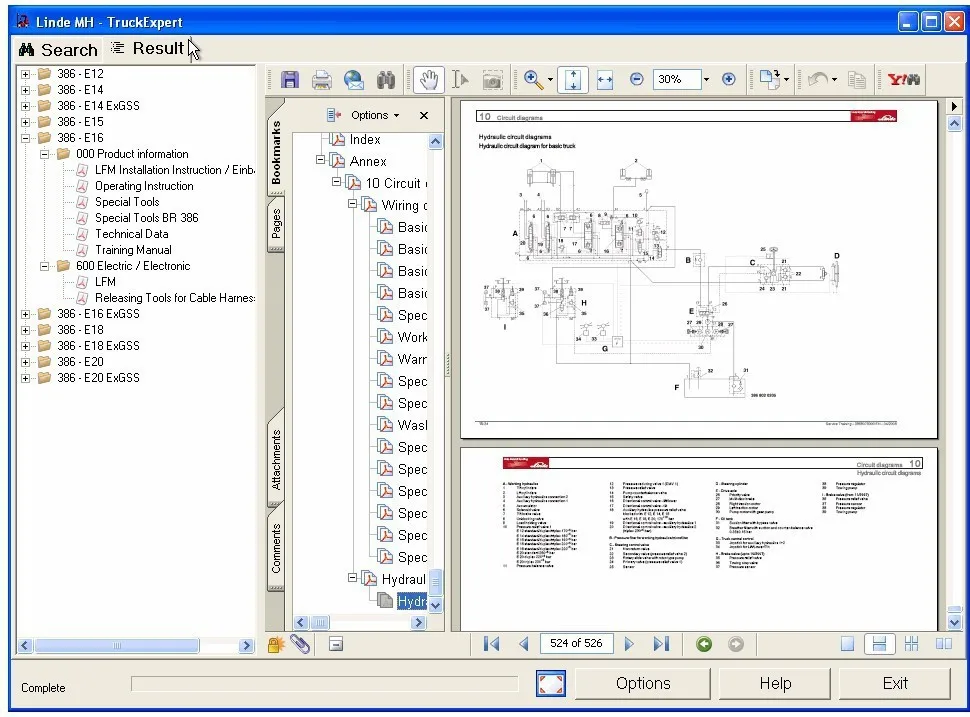The width and height of the screenshot is (970, 717).
Task: Choose the text Select tool
Action: [460, 79]
